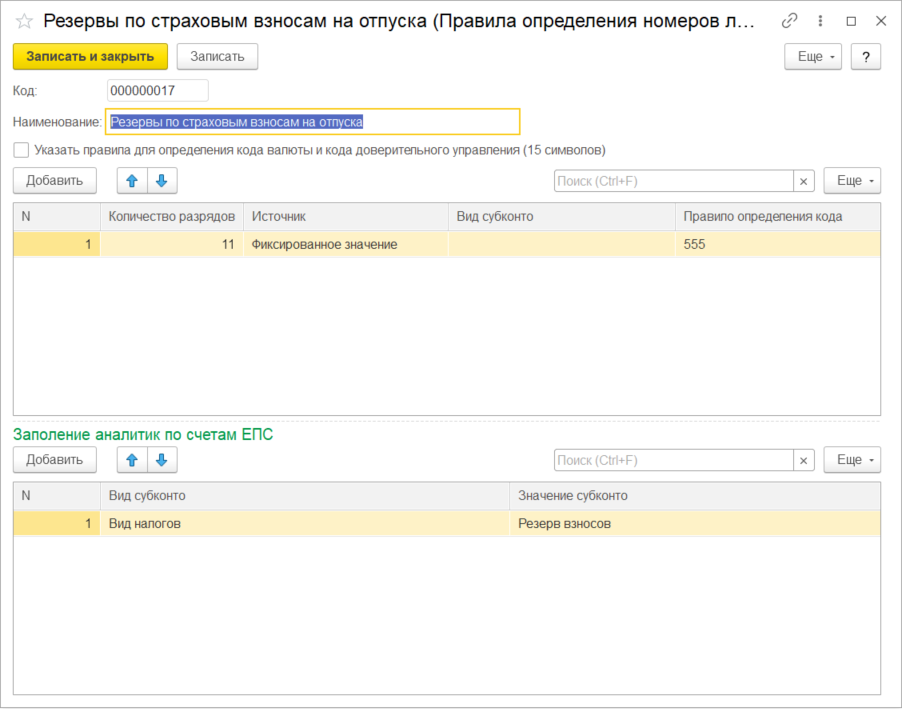Screen dimensions: 902x709
Task: Expand the upper table Еще menu
Action: click(851, 181)
